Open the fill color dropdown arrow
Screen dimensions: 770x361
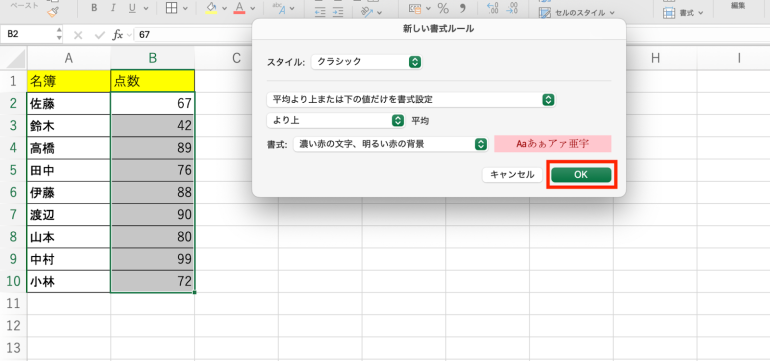point(224,8)
